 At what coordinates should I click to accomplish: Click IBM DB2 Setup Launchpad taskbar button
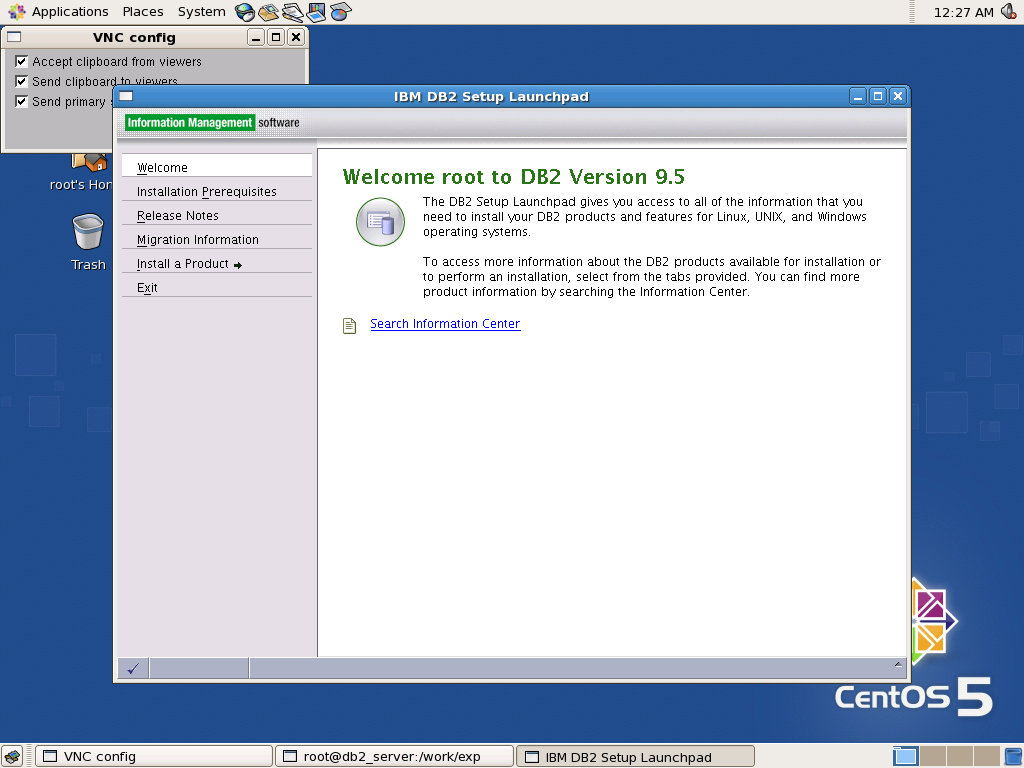[x=635, y=756]
